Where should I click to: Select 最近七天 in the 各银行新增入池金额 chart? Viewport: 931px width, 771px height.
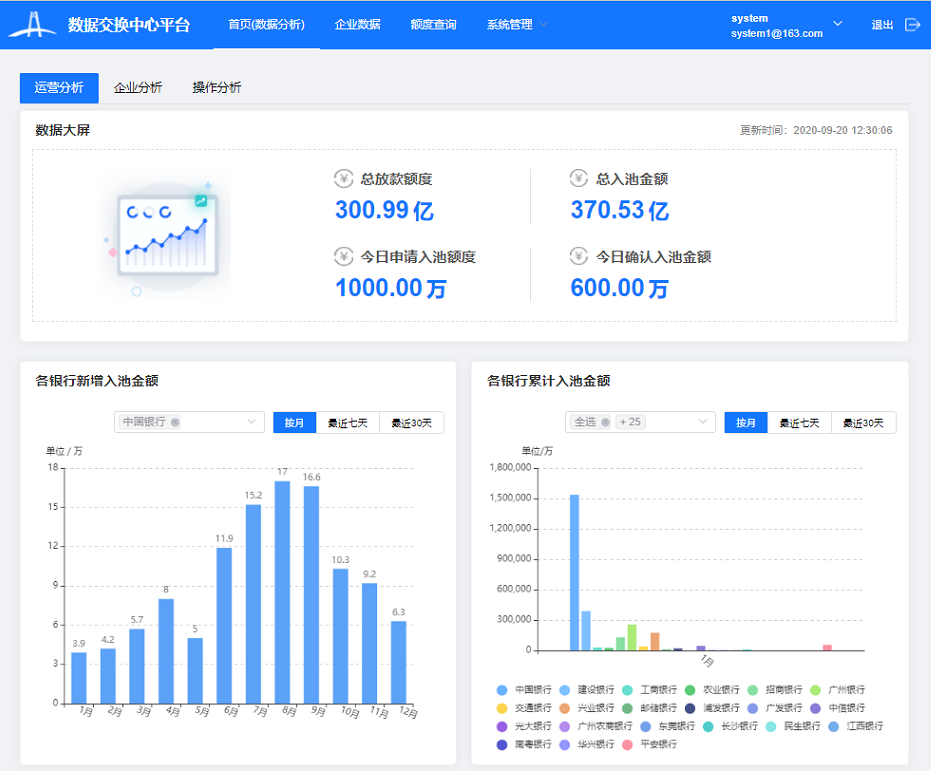pos(348,423)
